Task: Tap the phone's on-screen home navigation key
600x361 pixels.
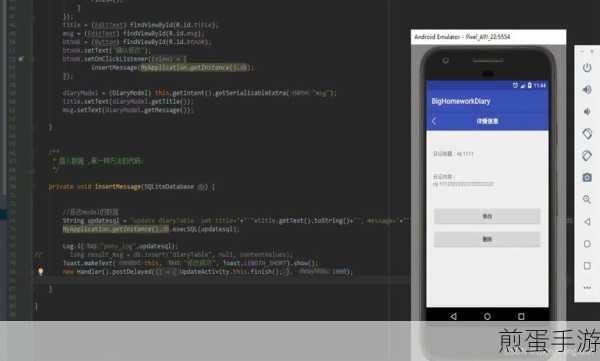Action: click(487, 316)
